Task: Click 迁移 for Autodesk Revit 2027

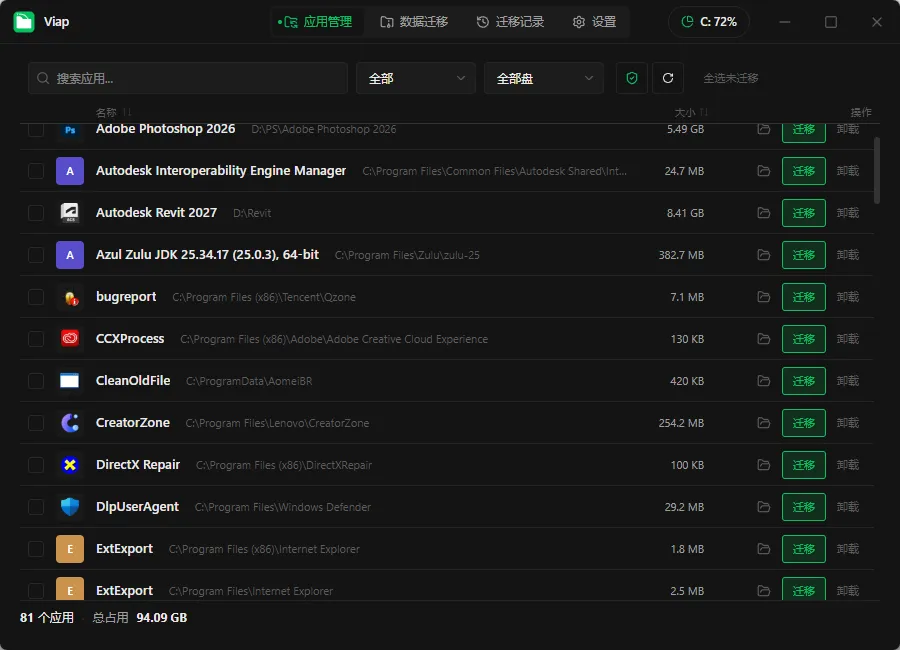Action: coord(804,213)
